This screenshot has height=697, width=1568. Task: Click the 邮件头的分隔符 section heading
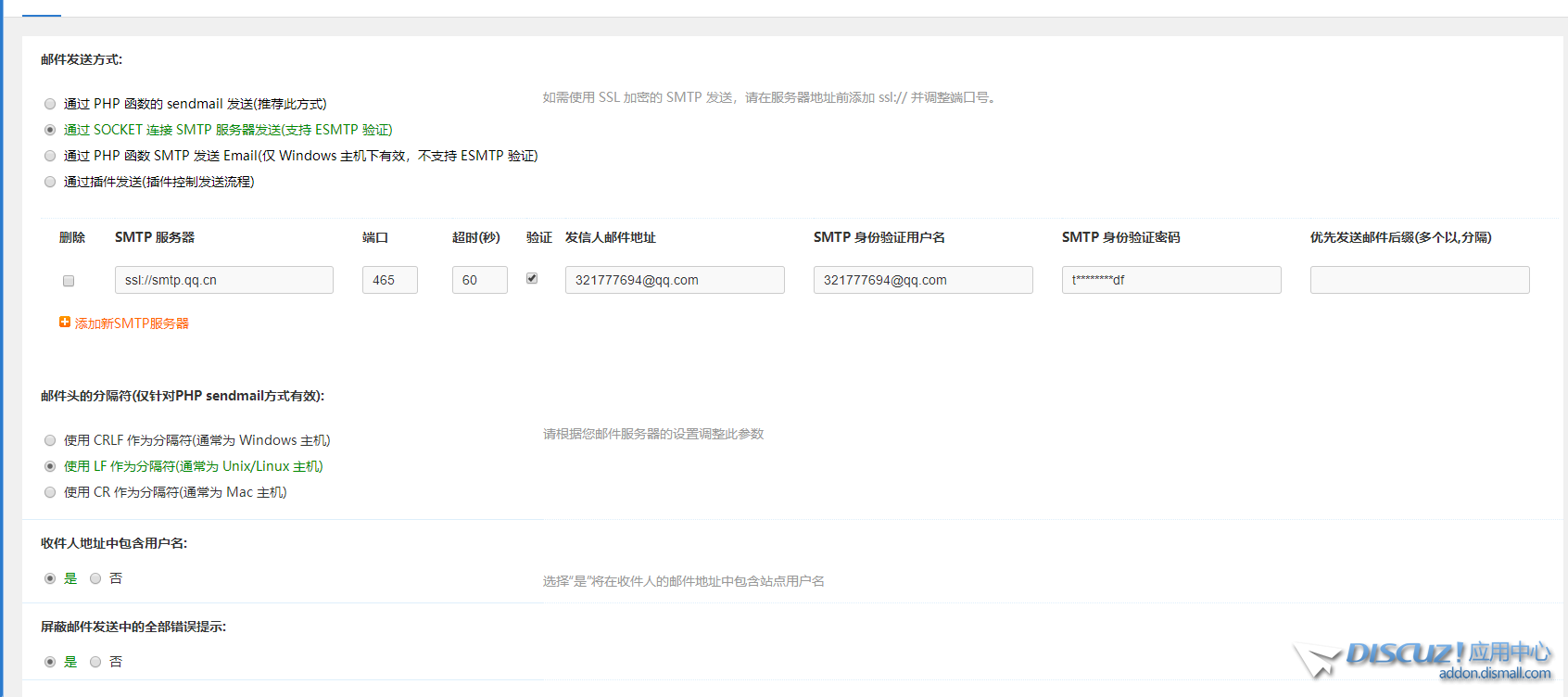coord(183,396)
